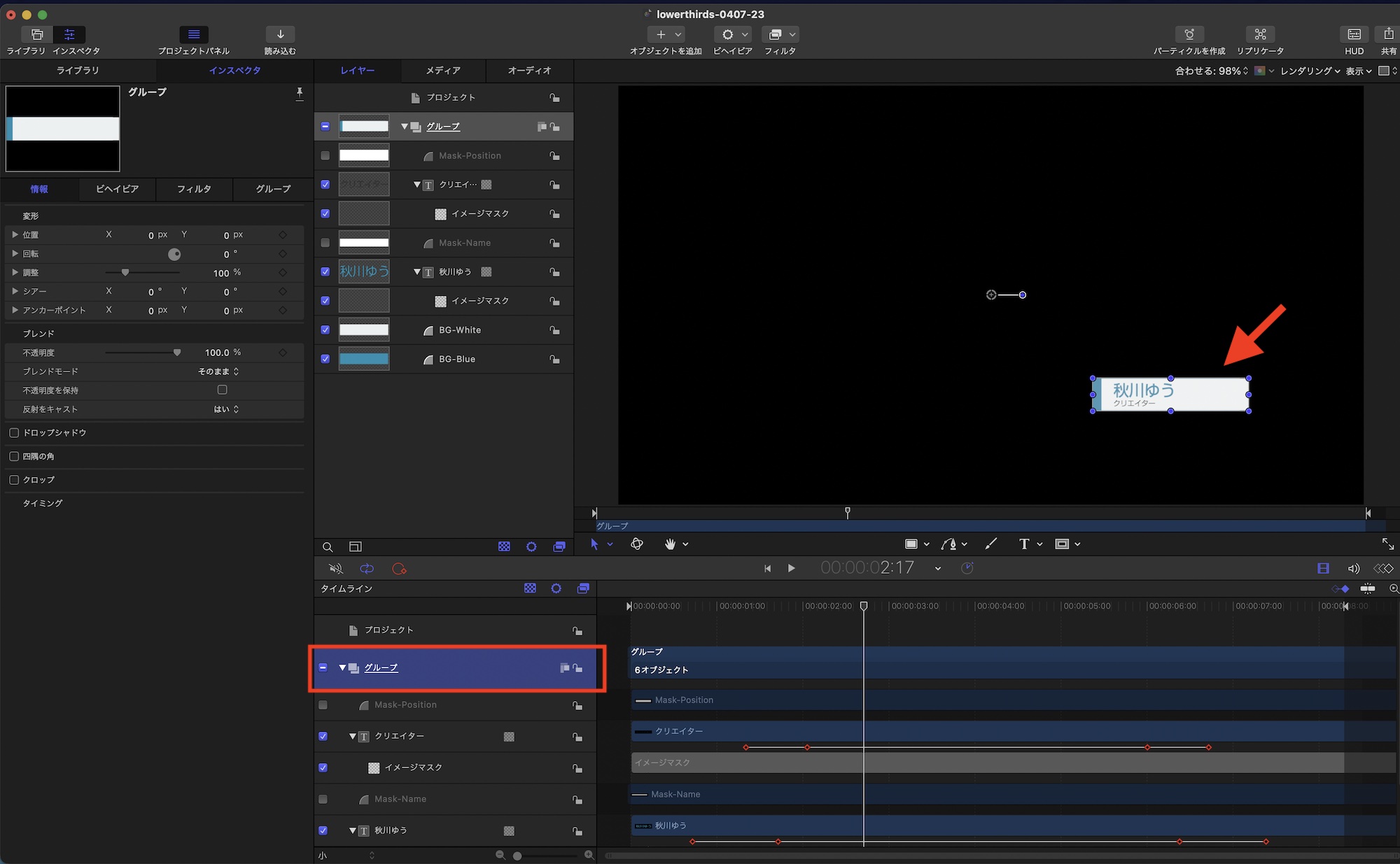The width and height of the screenshot is (1400, 864).
Task: Click the loop playback icon
Action: pyautogui.click(x=367, y=569)
